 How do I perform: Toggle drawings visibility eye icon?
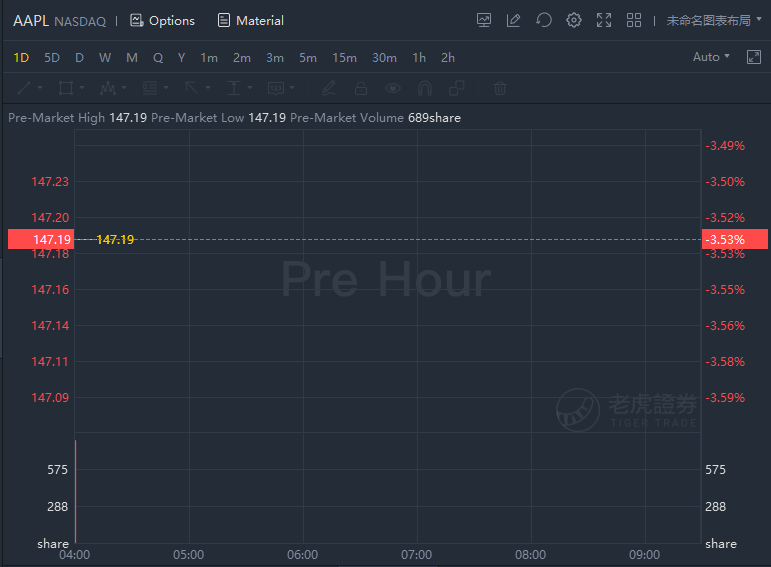(x=393, y=88)
